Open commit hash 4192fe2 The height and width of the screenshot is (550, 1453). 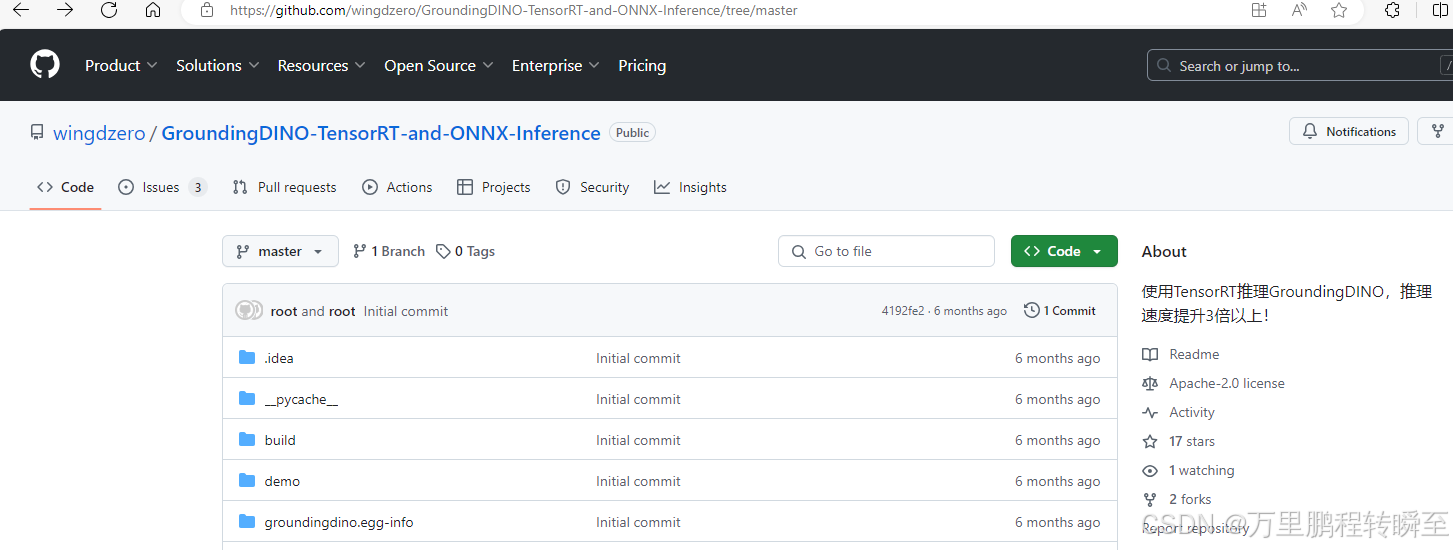pyautogui.click(x=903, y=311)
